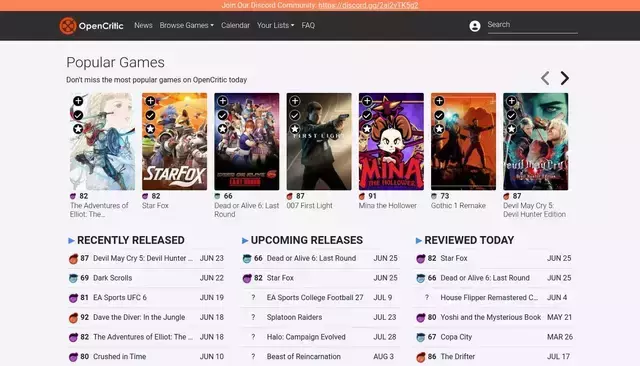Click the Gothic 1 Remake title under its card

pyautogui.click(x=458, y=206)
